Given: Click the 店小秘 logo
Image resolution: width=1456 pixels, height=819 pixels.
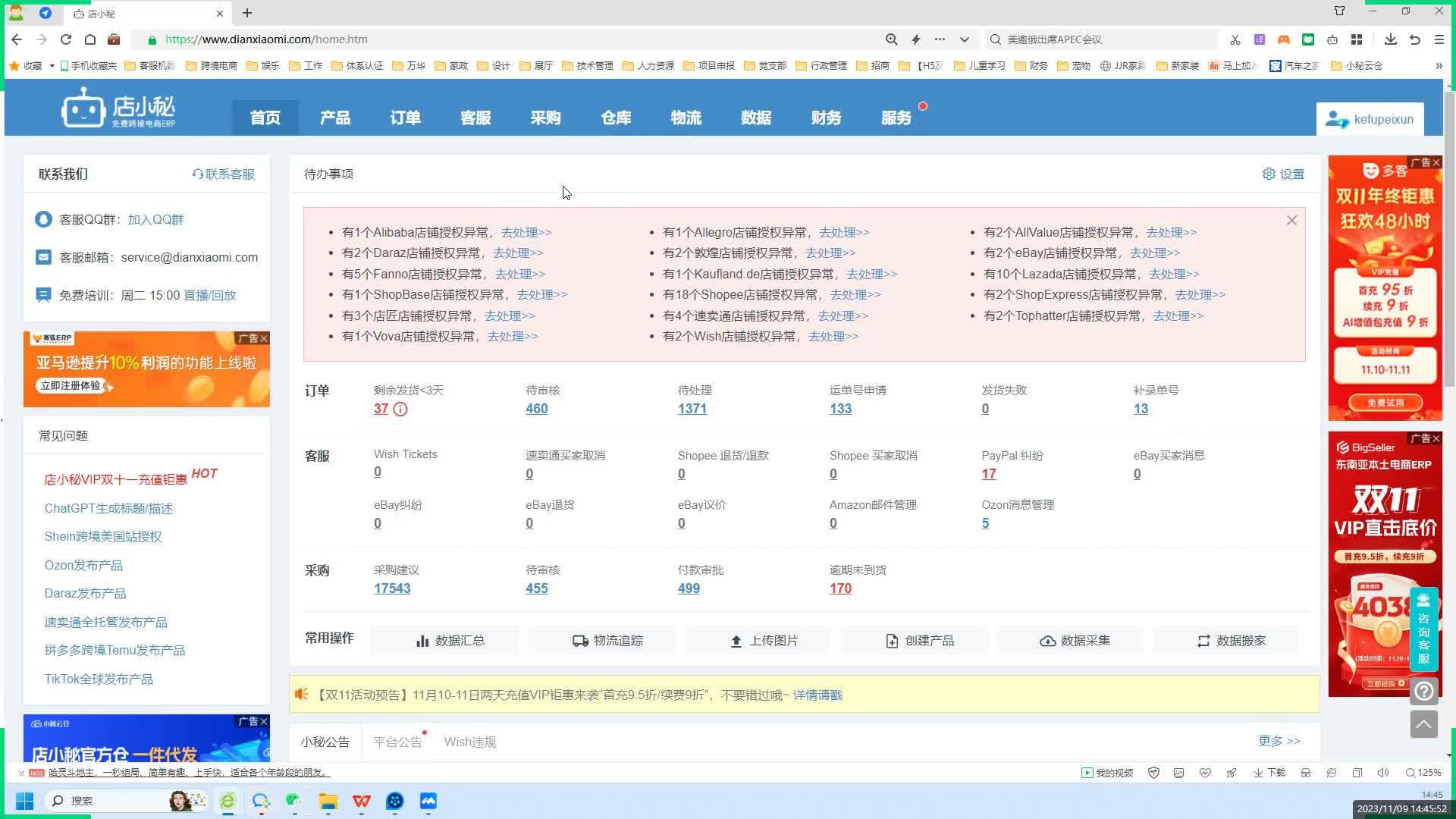Looking at the screenshot, I should pos(118,108).
